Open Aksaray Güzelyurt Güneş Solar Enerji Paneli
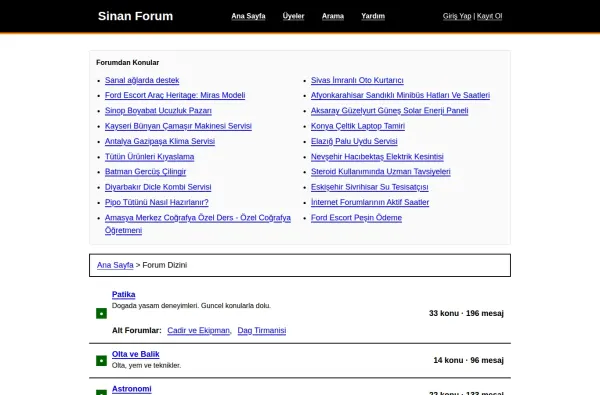 [x=390, y=111]
